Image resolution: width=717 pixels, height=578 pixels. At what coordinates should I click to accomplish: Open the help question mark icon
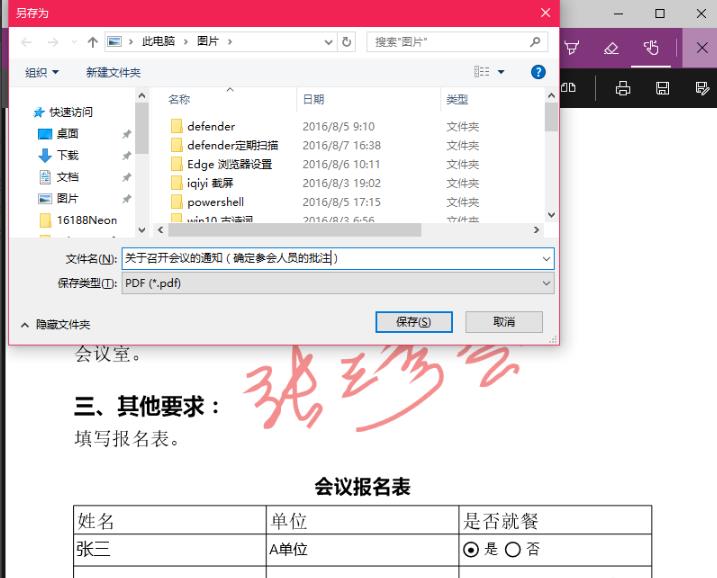point(538,72)
